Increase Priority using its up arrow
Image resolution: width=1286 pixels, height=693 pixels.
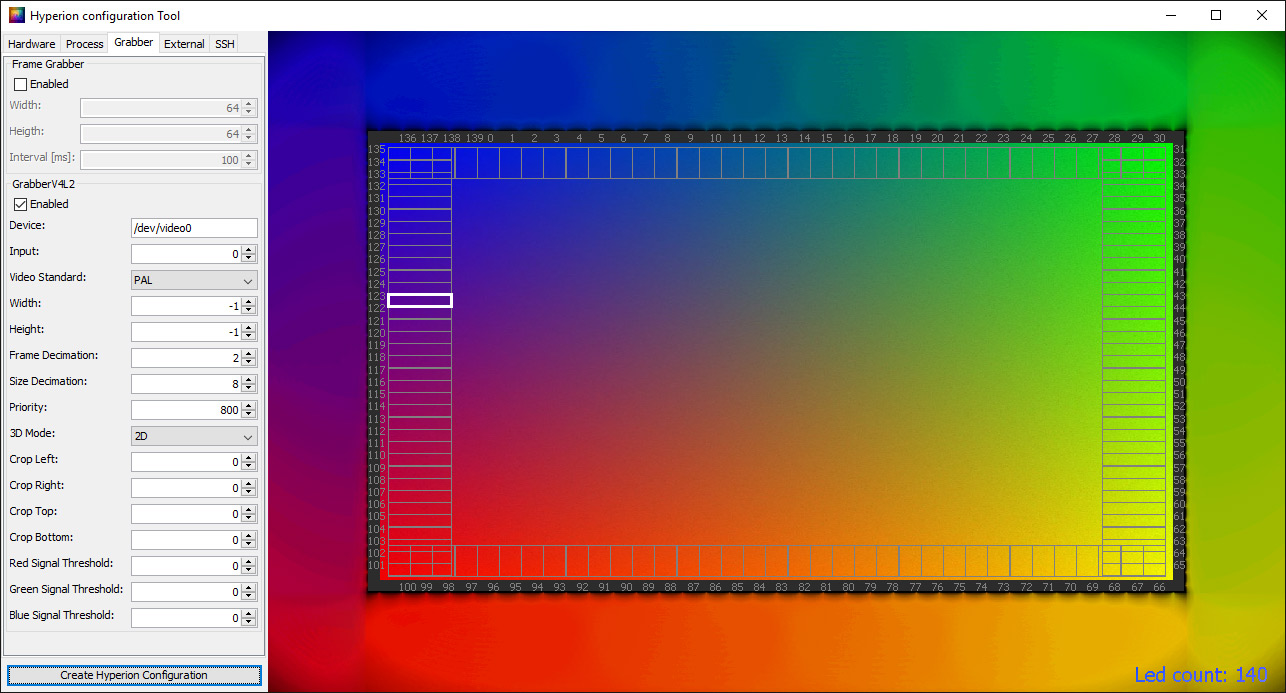pyautogui.click(x=249, y=406)
